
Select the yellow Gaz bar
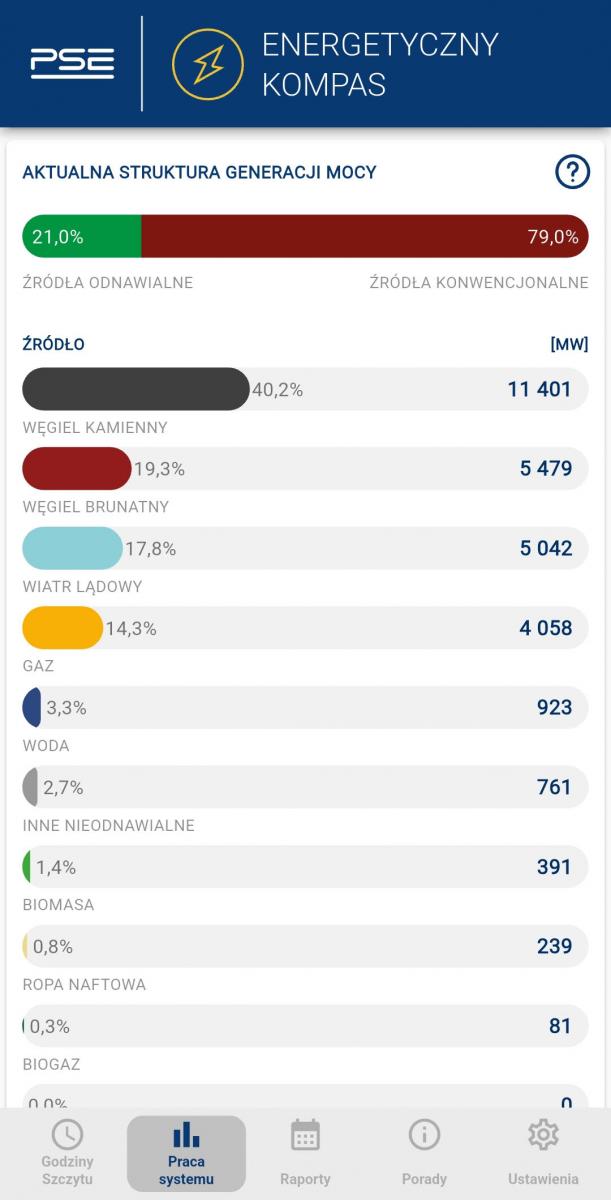[62, 628]
